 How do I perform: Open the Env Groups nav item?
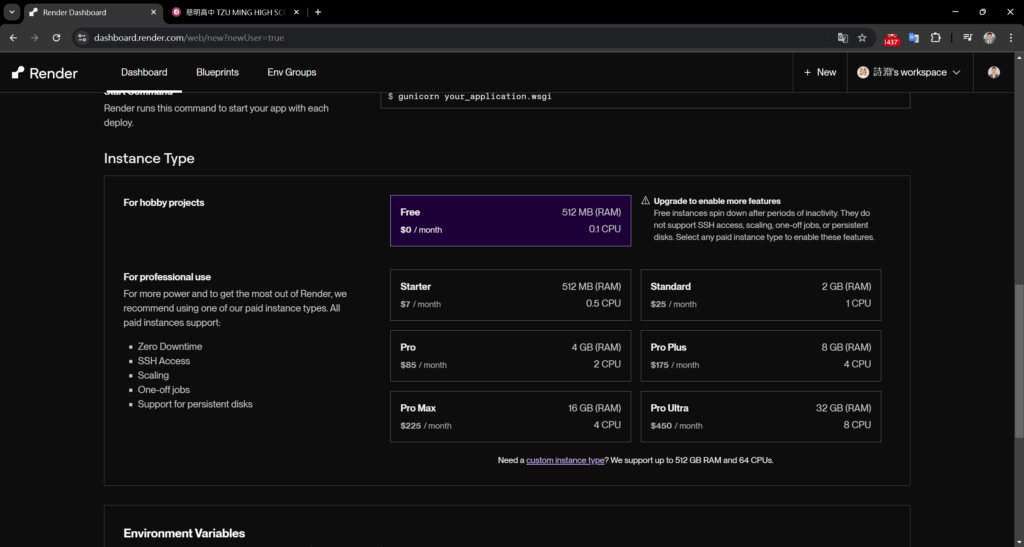[x=292, y=72]
